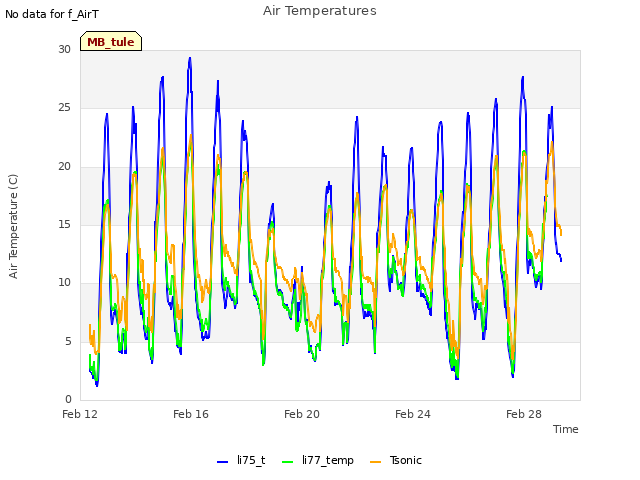
Task: Click the 0 y-axis tick label
Action: coord(68,399)
